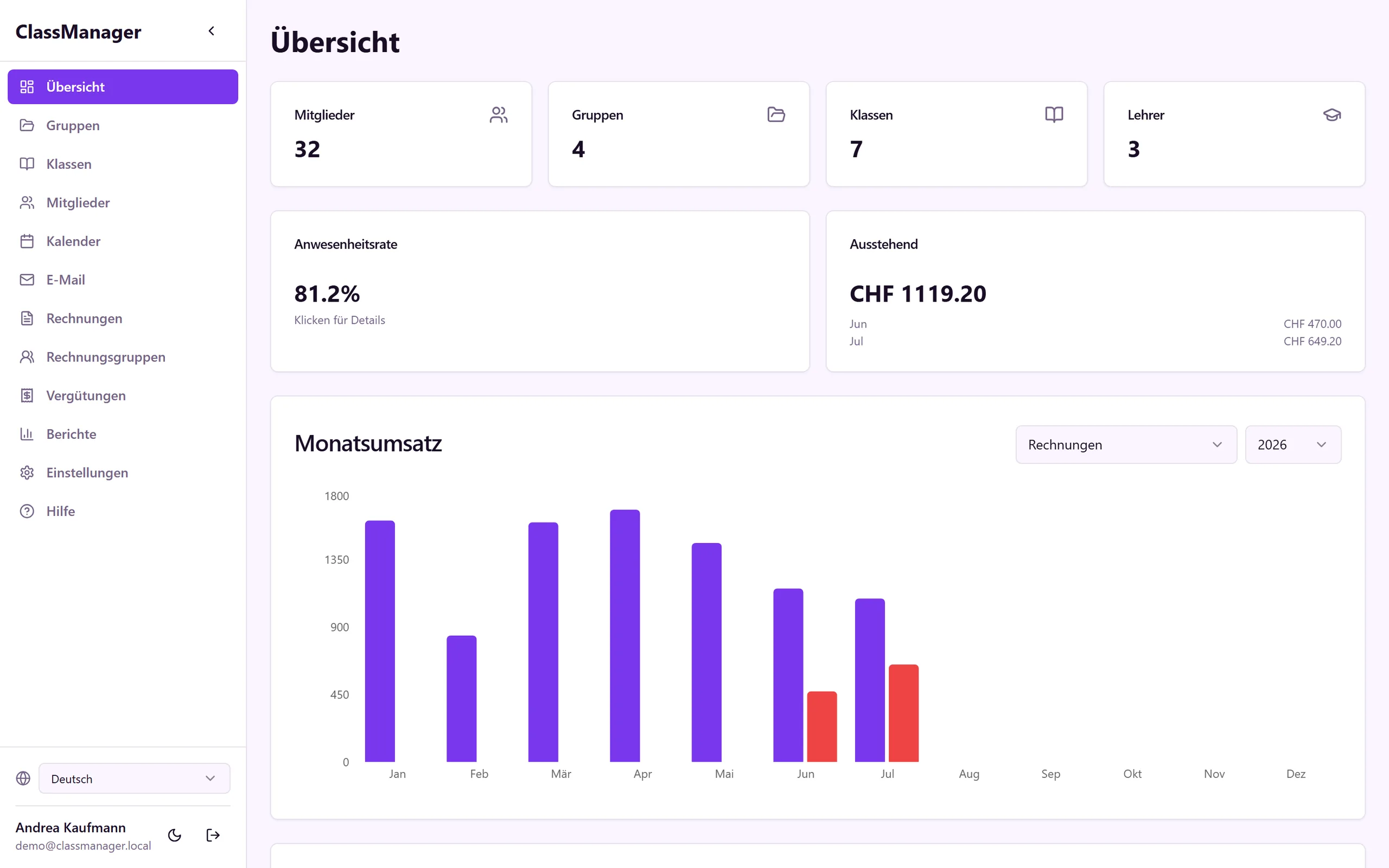
Task: Click the purple Feb revenue bar
Action: pyautogui.click(x=462, y=699)
